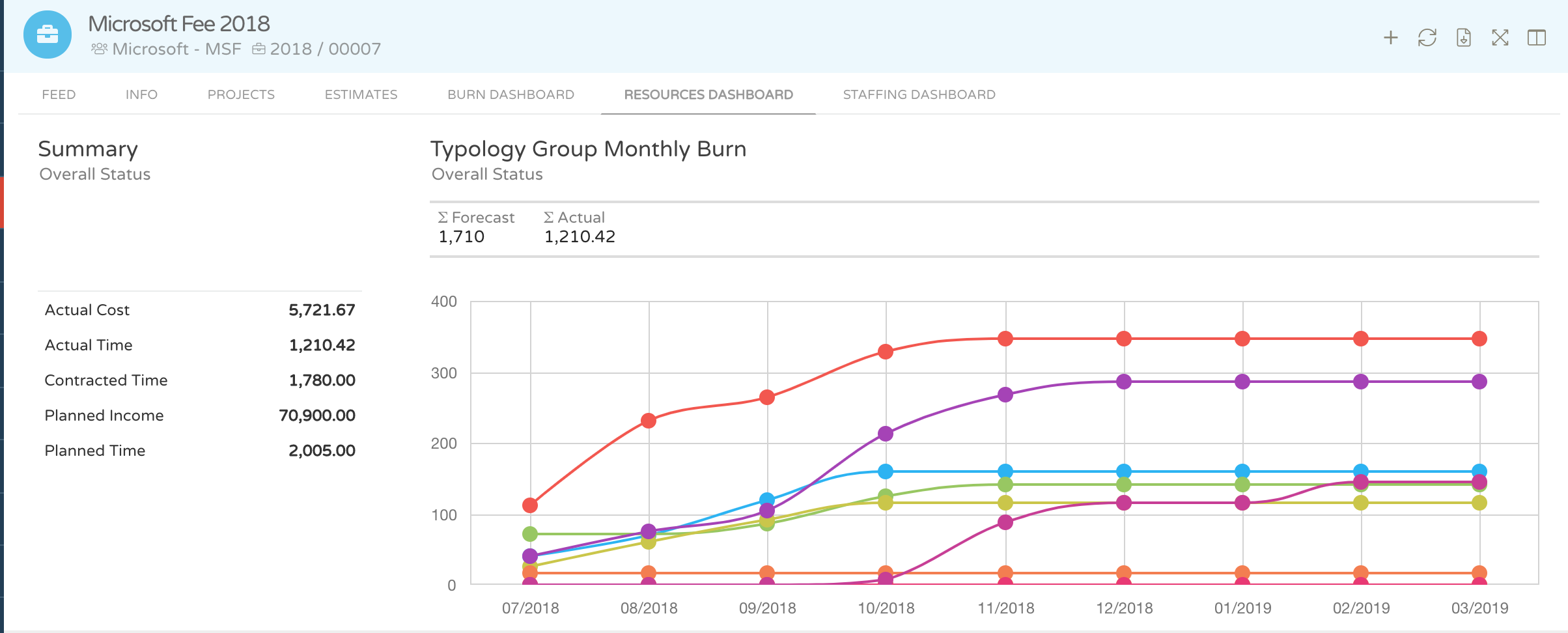Click the plus add icon
1568x633 pixels.
[1391, 38]
